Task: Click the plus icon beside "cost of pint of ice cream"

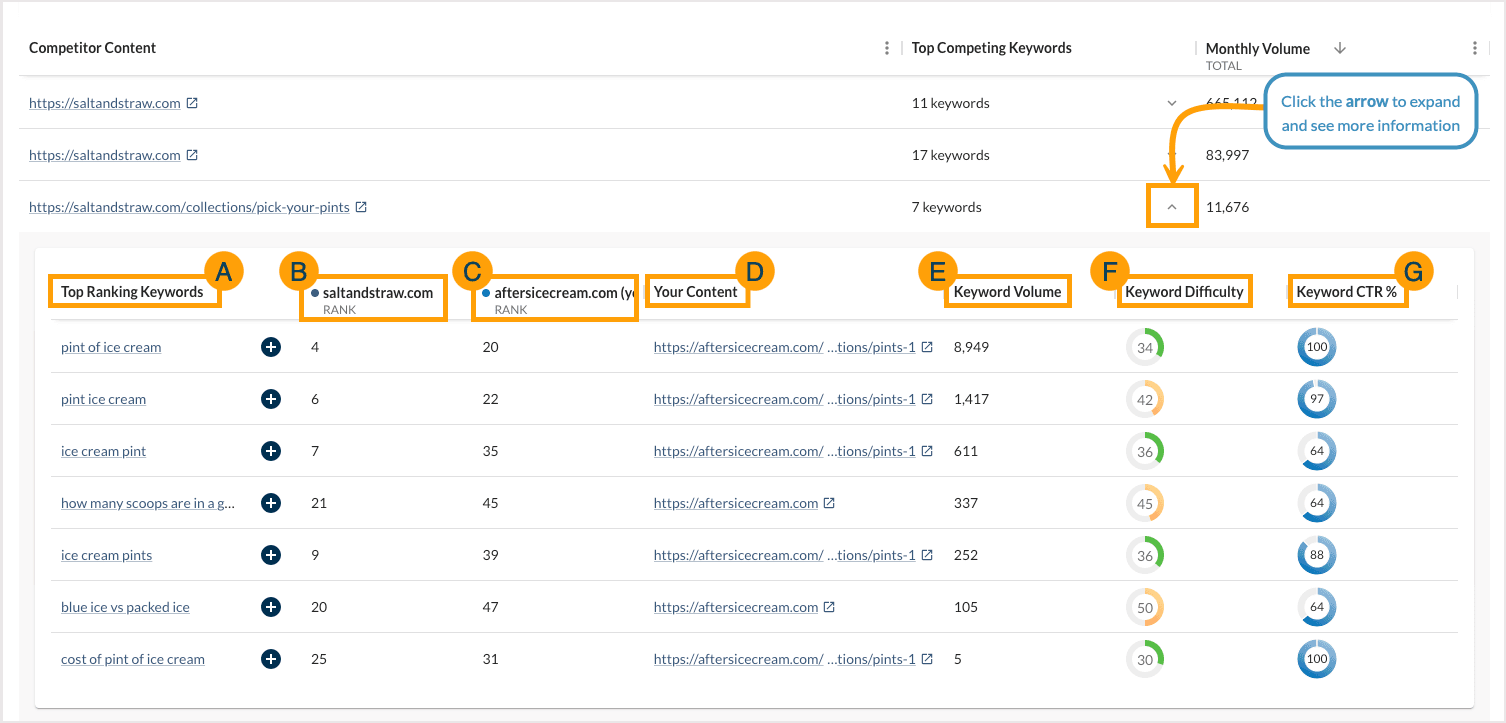Action: tap(270, 658)
